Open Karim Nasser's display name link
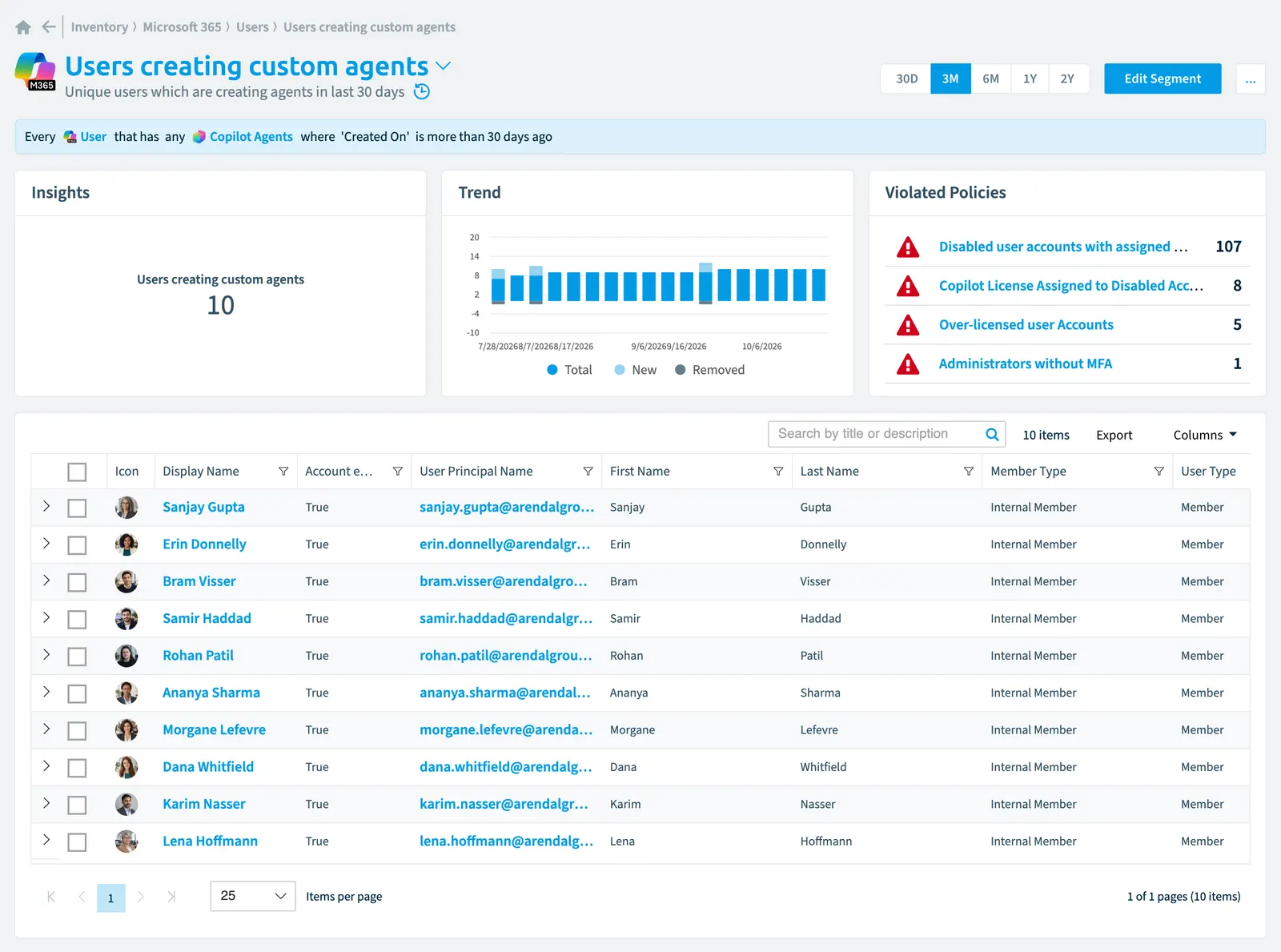 [x=204, y=804]
